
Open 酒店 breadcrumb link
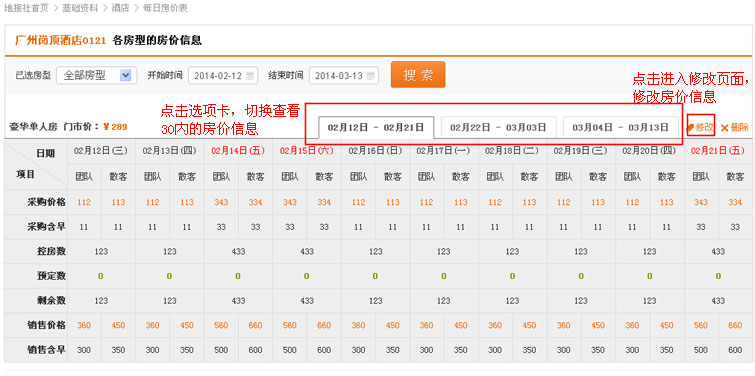120,8
